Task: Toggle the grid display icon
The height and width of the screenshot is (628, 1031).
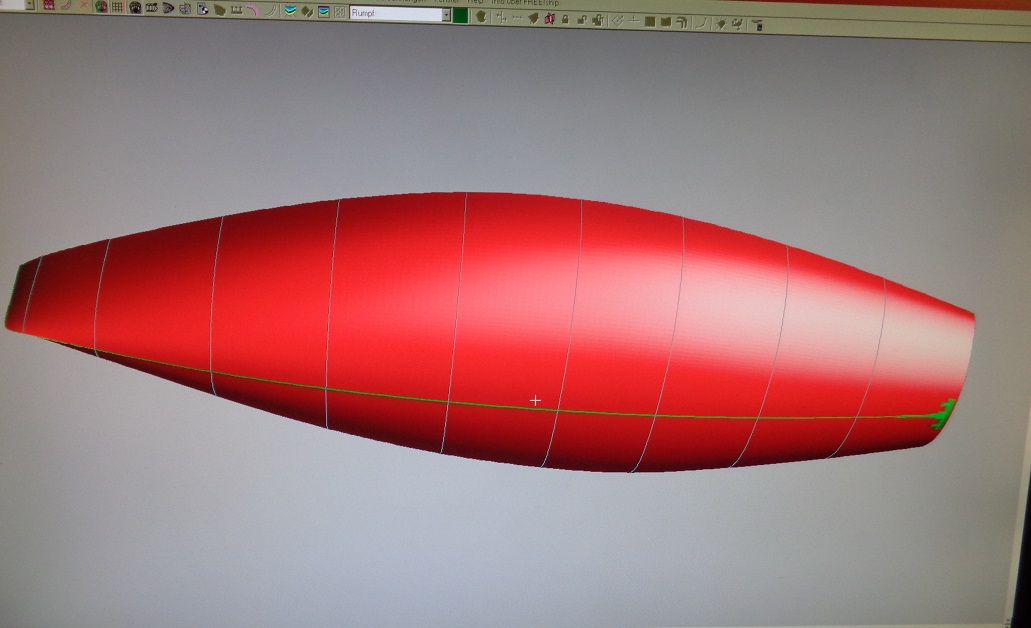Action: [x=117, y=8]
